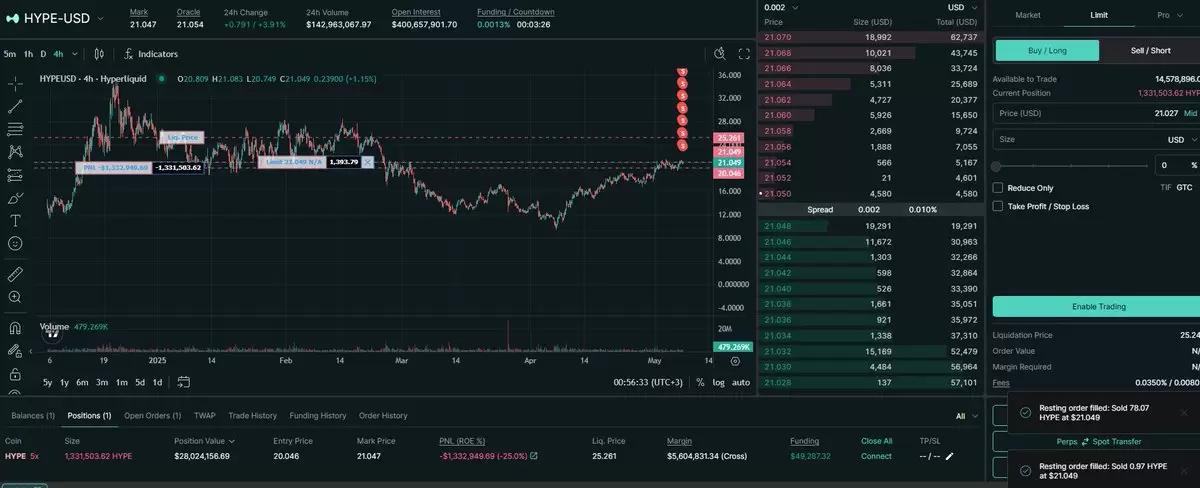Toggle auto scale on chart

tap(740, 382)
